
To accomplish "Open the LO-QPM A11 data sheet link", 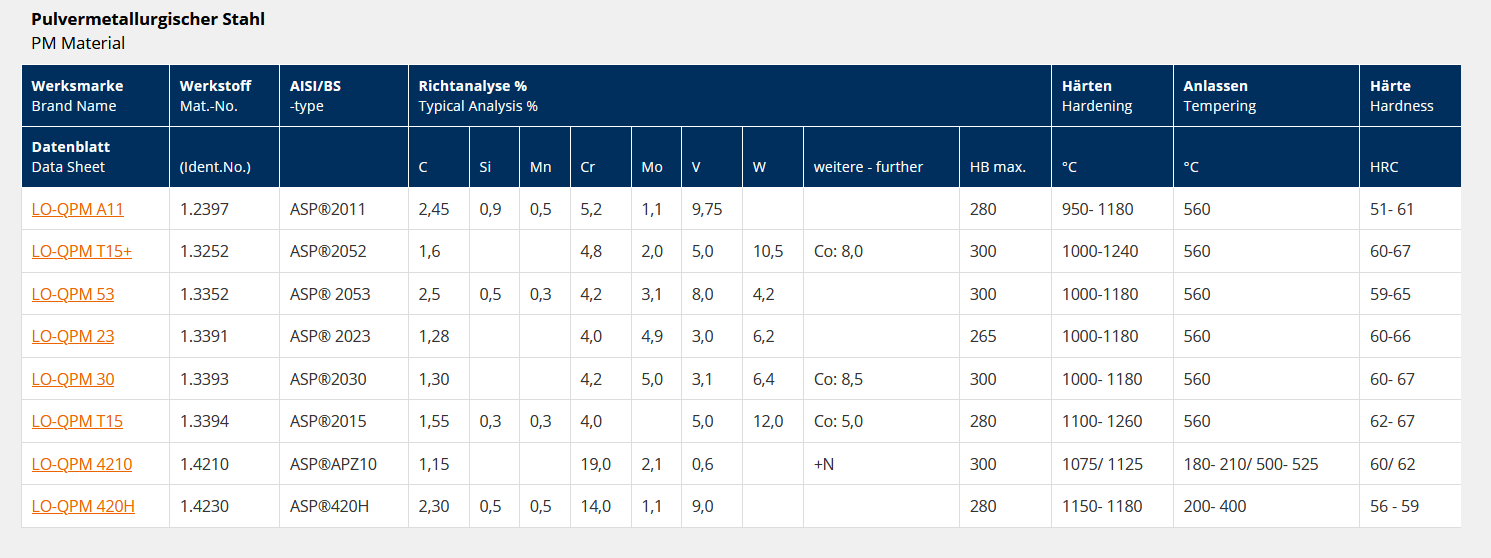I will point(77,209).
